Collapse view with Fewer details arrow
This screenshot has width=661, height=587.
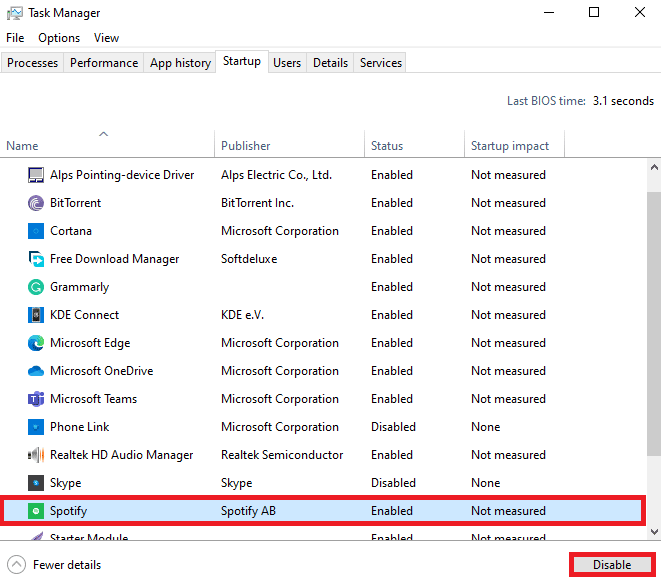tap(16, 565)
